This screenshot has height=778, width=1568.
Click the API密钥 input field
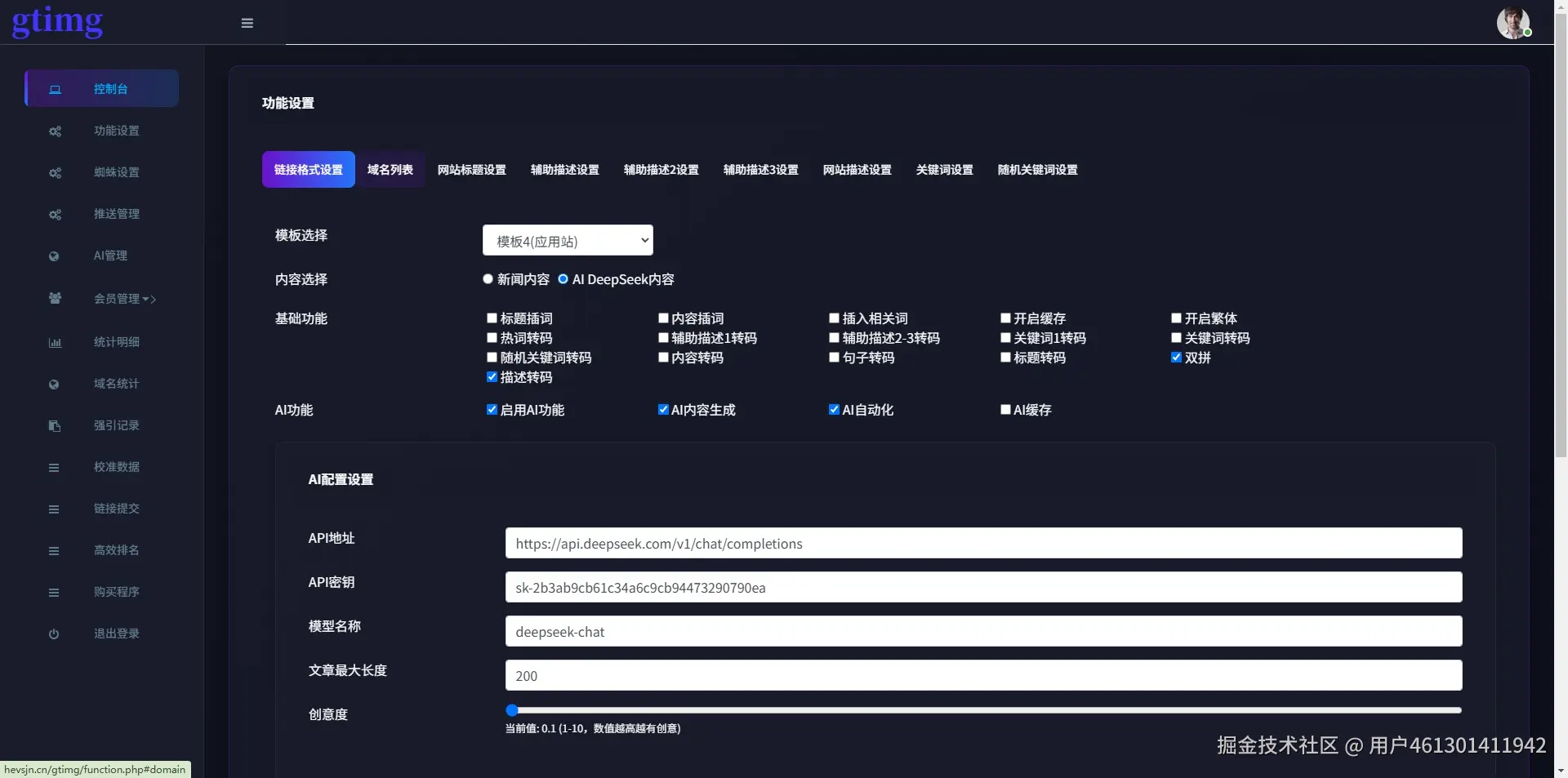tap(980, 587)
